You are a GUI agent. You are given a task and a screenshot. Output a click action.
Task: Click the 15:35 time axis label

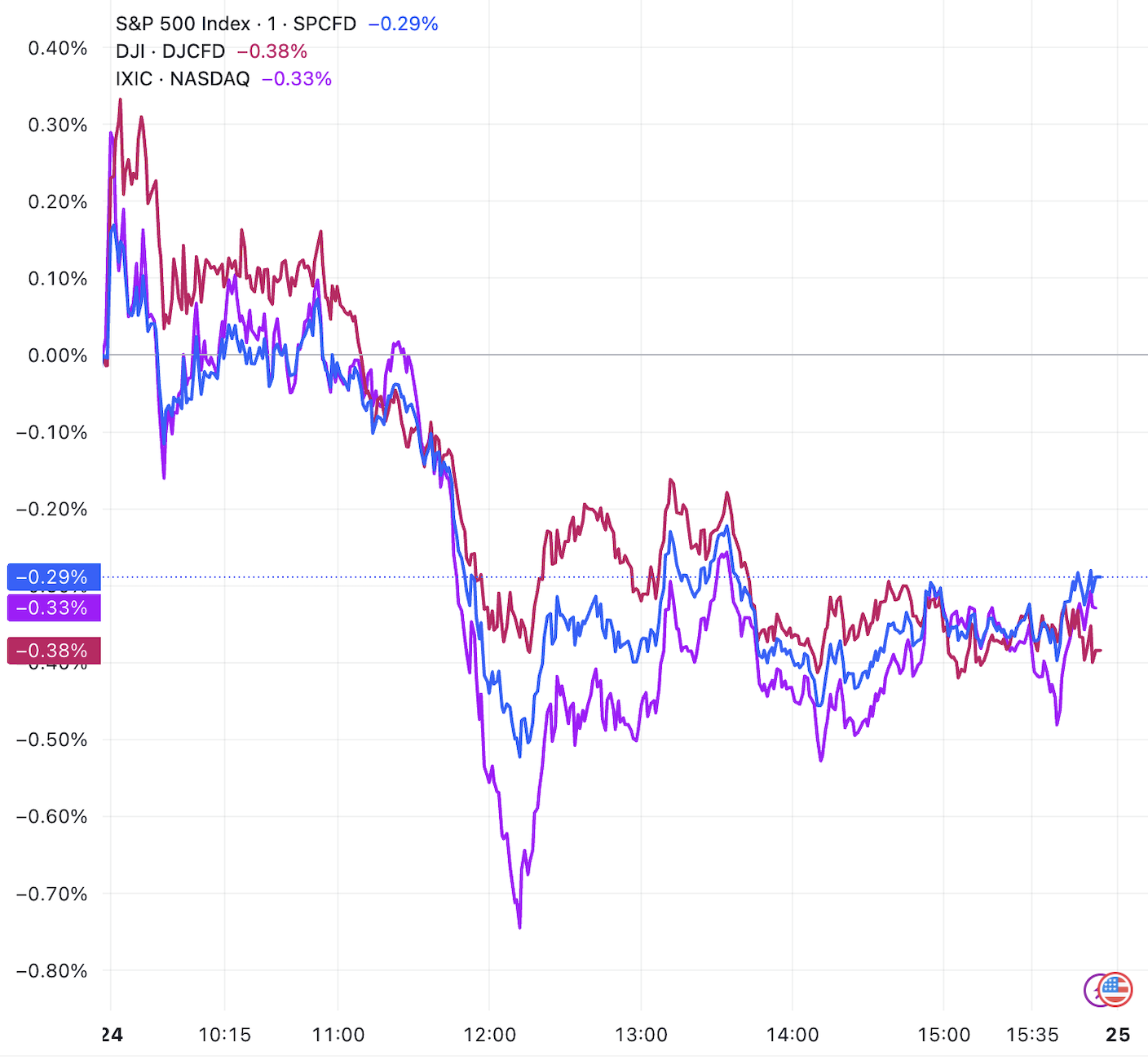click(1032, 1035)
